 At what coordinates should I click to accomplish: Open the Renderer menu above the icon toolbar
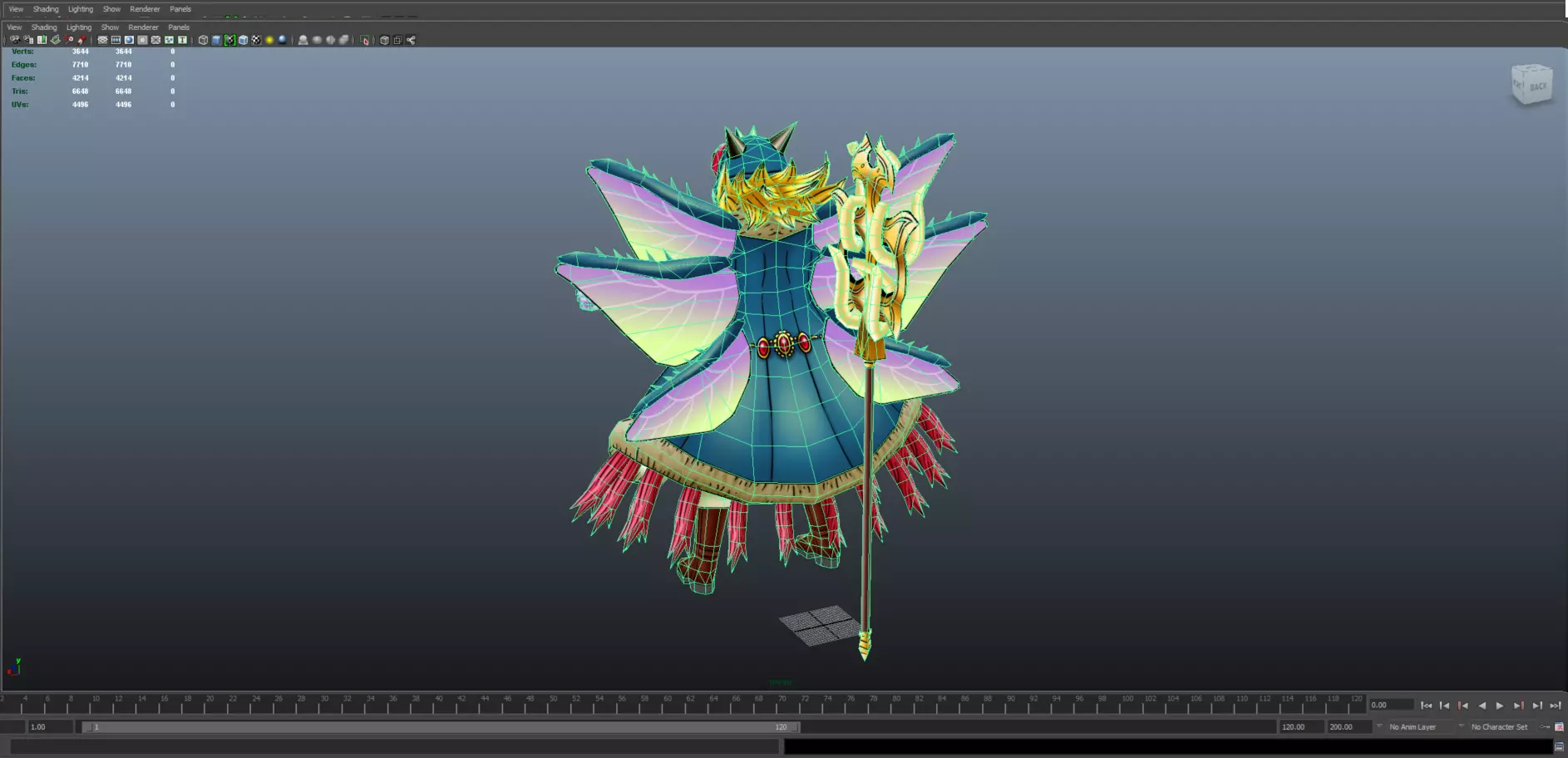[143, 27]
